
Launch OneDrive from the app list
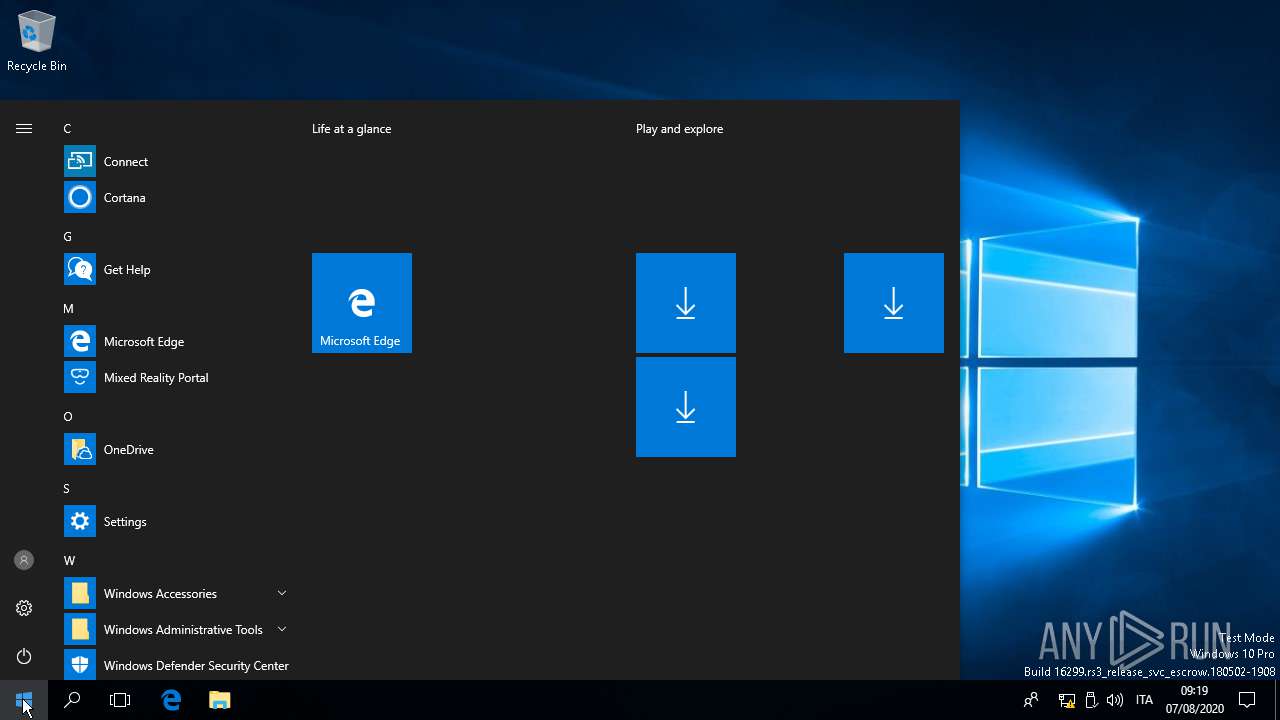[176, 449]
